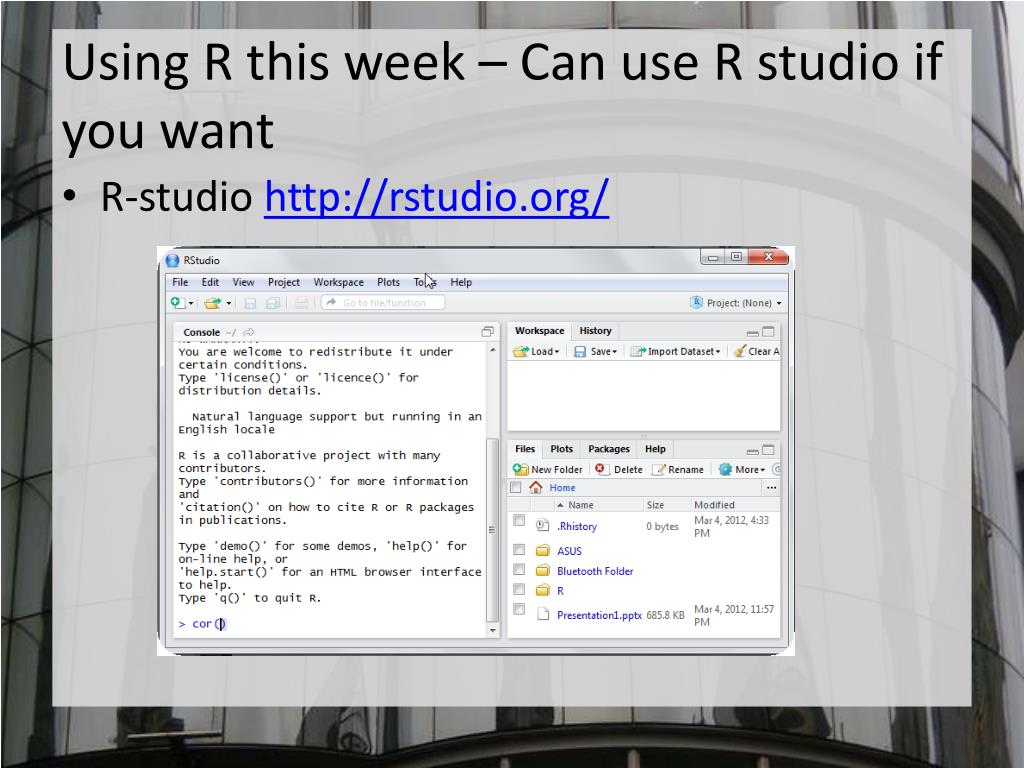Viewport: 1024px width, 768px height.
Task: Maximize the Workspace pane
Action: click(768, 332)
